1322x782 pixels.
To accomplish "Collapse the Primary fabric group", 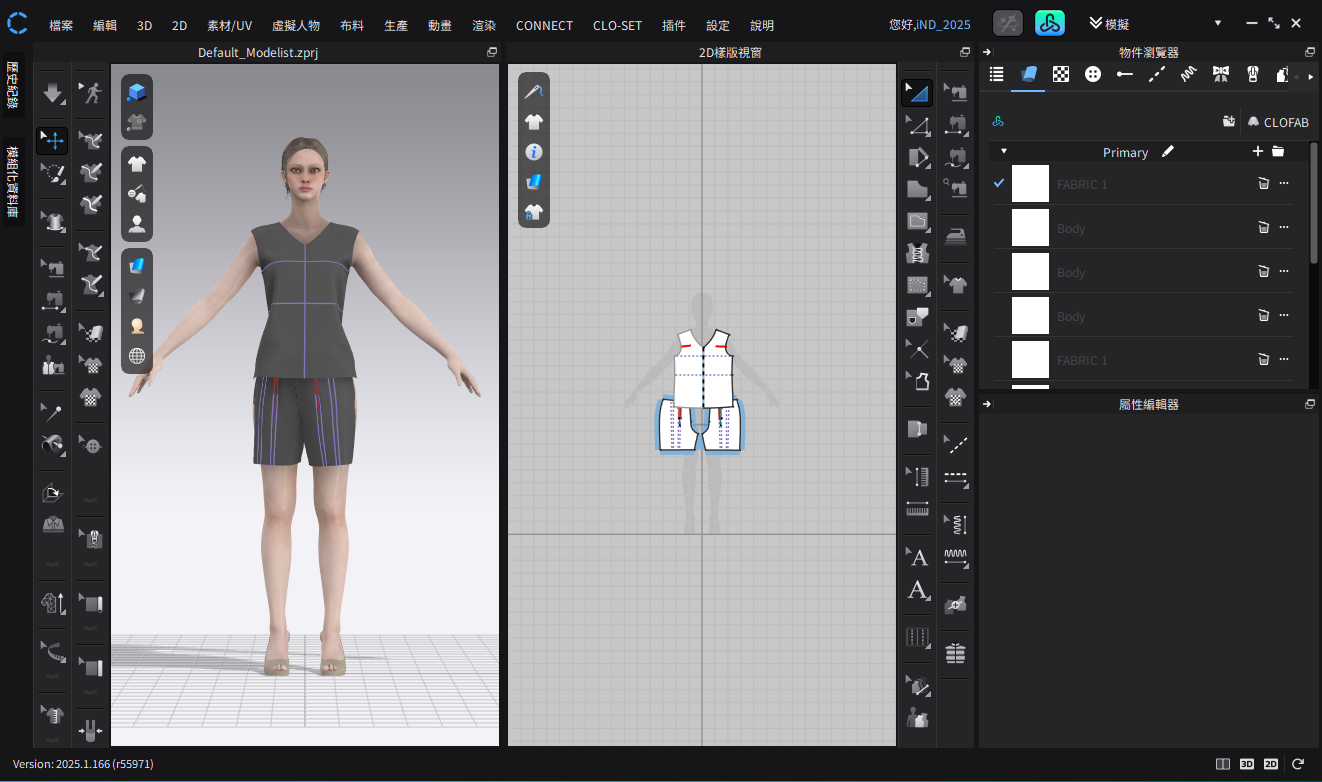I will (1003, 152).
